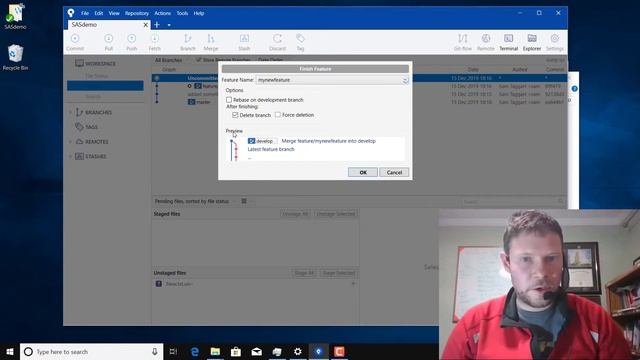Open the Actions menu
This screenshot has width=640, height=360.
click(162, 13)
